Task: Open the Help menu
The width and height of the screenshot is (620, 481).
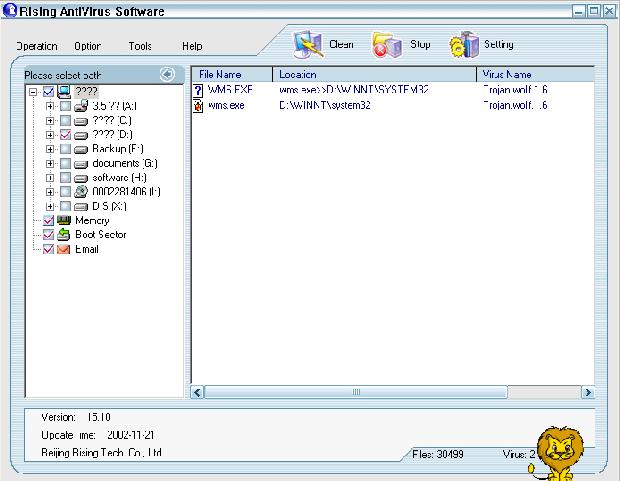Action: (192, 46)
